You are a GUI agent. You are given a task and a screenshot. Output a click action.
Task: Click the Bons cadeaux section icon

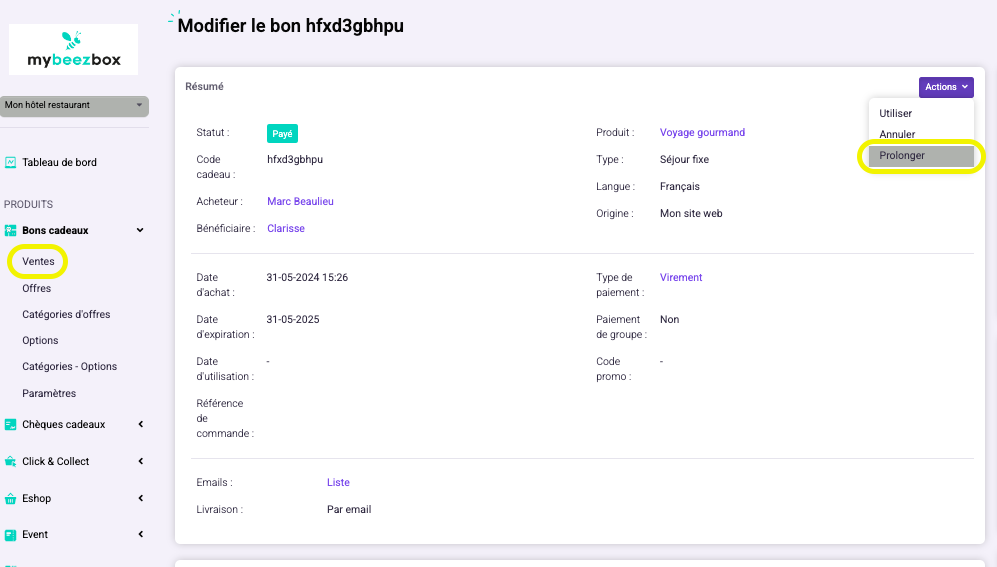click(x=10, y=230)
